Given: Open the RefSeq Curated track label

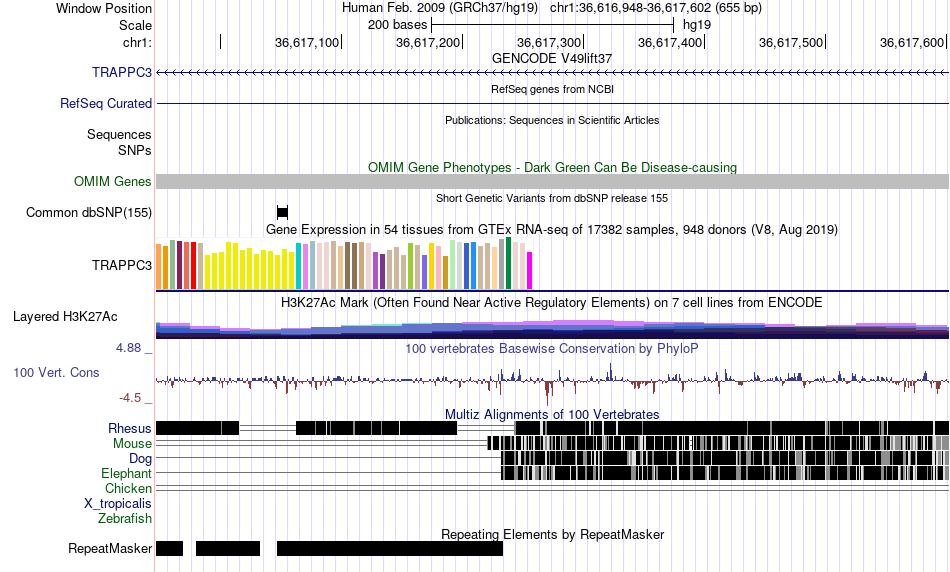Looking at the screenshot, I should 106,104.
